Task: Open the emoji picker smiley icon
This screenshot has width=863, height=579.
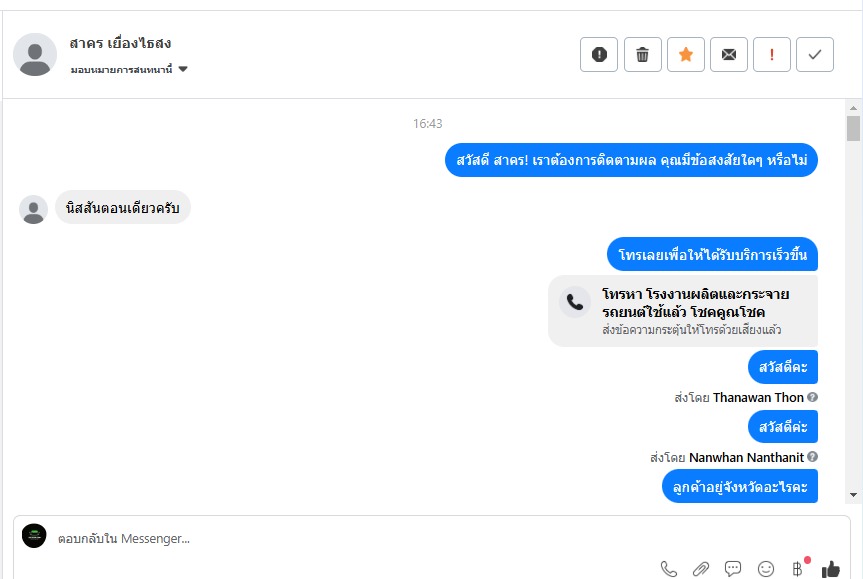Action: pyautogui.click(x=766, y=569)
